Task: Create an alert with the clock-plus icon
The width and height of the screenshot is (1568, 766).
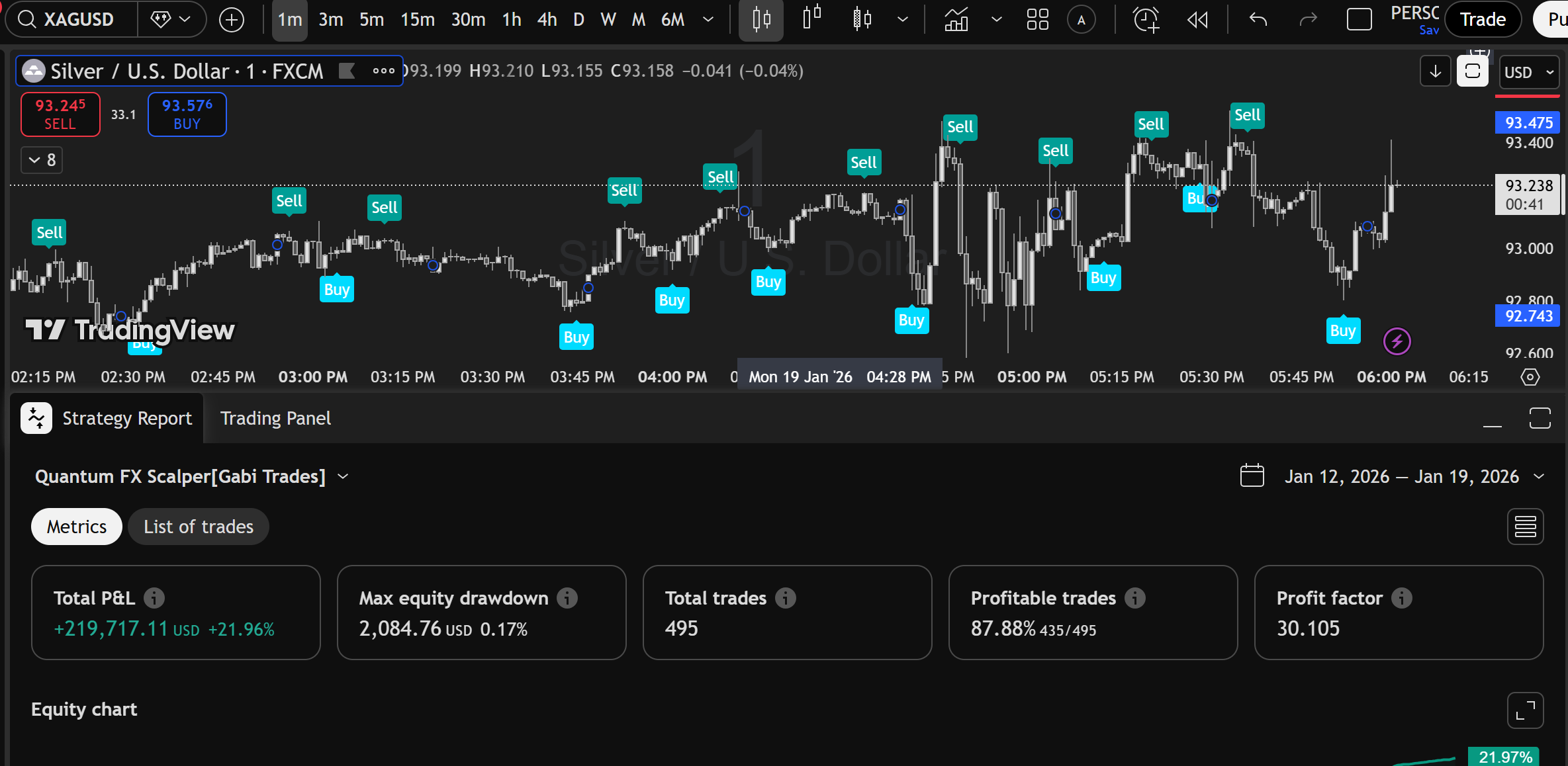Action: coord(1146,20)
